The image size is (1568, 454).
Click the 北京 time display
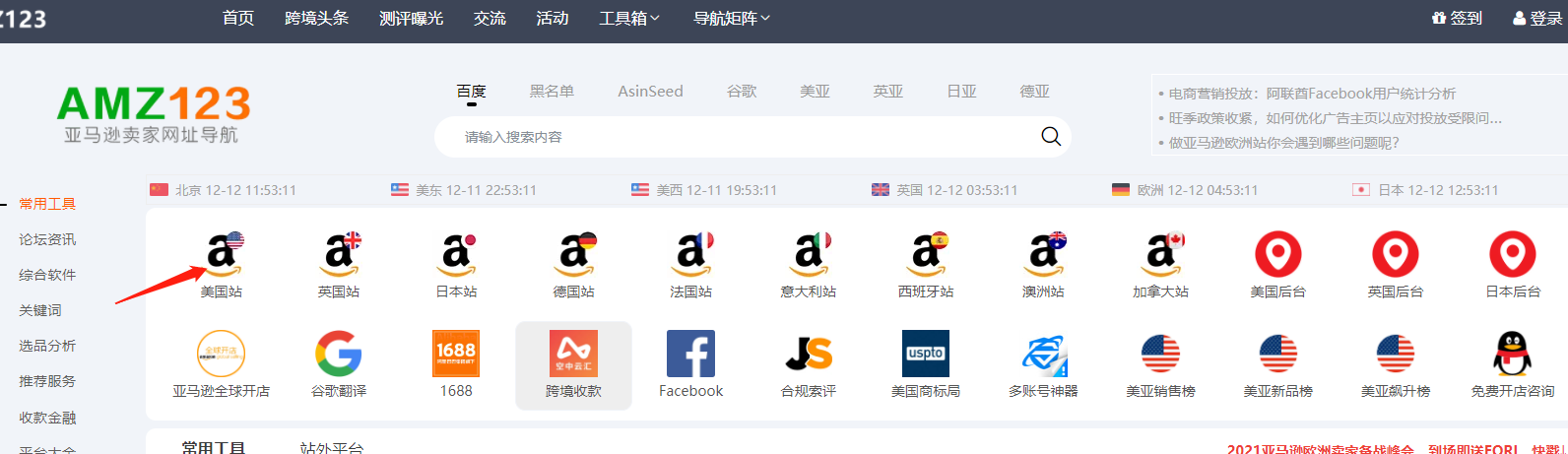pyautogui.click(x=223, y=190)
